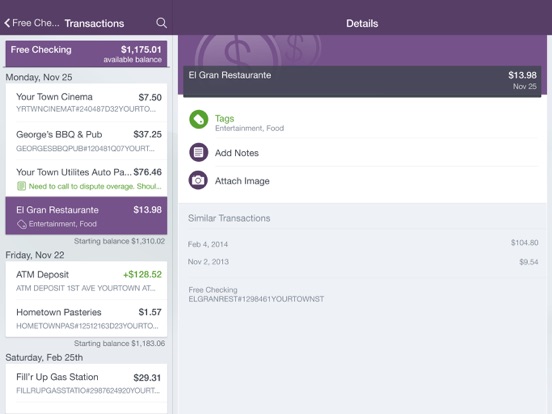Image resolution: width=552 pixels, height=414 pixels.
Task: Click the Attach Image label
Action: click(x=242, y=181)
